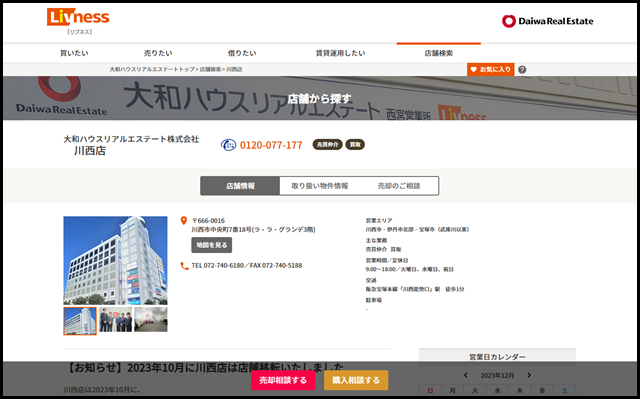Screen dimensions: 640x399
Task: Click TEL 072-740-6180 text
Action: [218, 266]
